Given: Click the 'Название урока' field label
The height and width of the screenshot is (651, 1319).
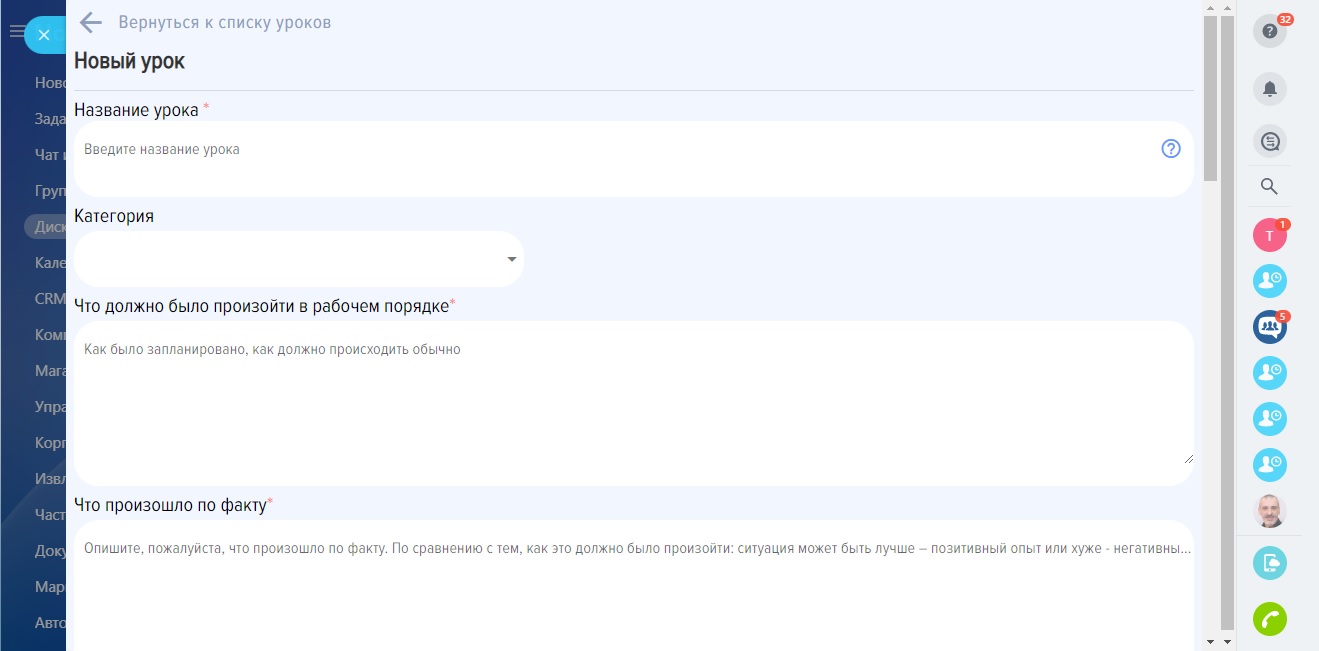Looking at the screenshot, I should pyautogui.click(x=136, y=110).
